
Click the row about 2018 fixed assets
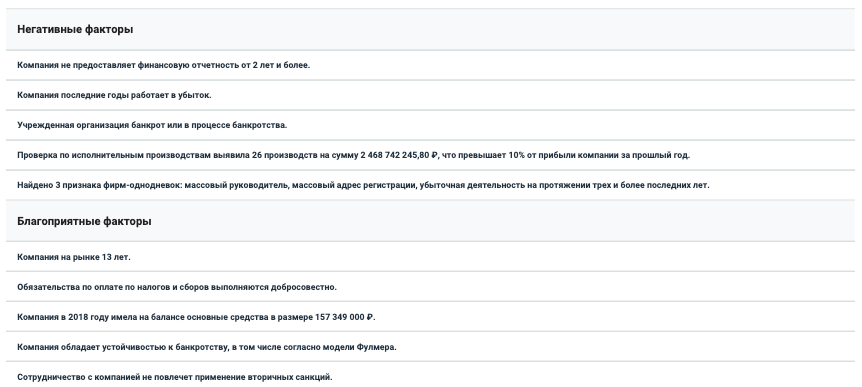[430, 317]
